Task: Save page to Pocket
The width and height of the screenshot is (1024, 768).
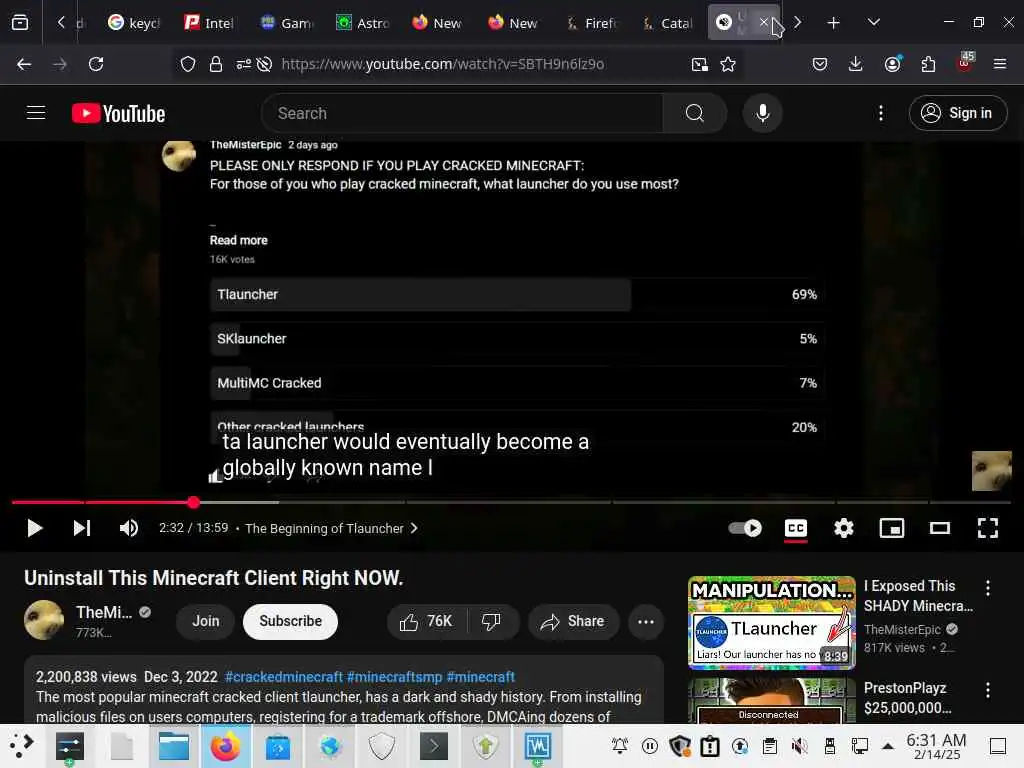Action: pos(820,64)
